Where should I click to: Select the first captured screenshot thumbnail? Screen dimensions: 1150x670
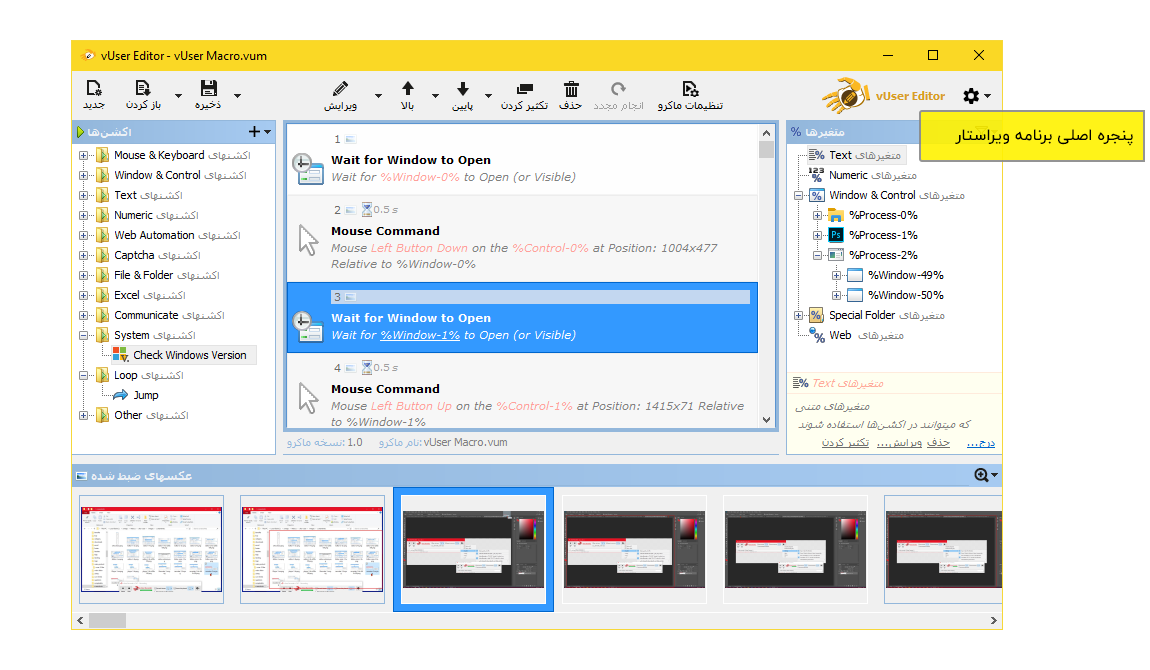click(x=151, y=548)
